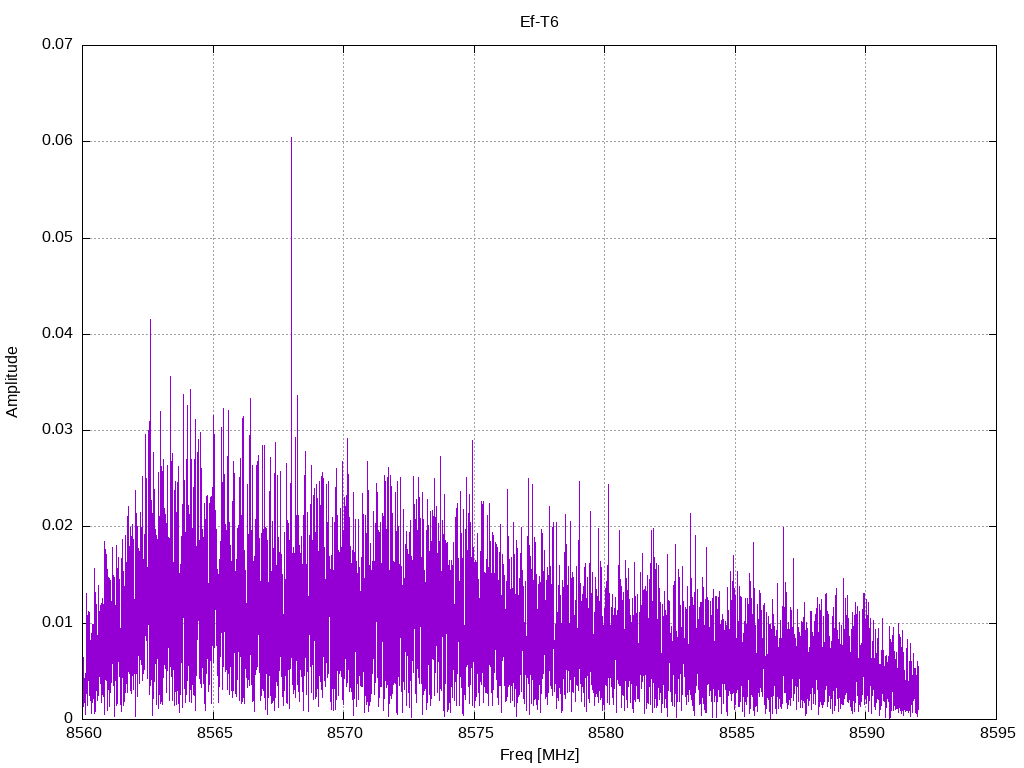
Task: Select the 0.04 peak near 8562.5 MHz
Action: point(150,322)
